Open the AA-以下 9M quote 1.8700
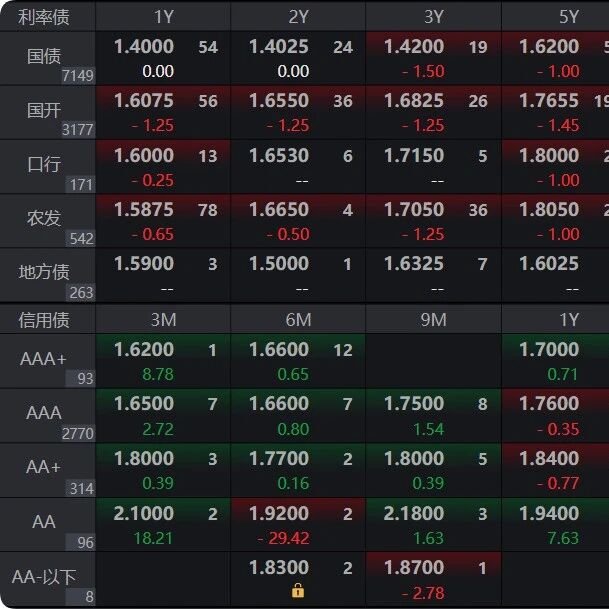Viewport: 609px width, 609px height. click(414, 567)
